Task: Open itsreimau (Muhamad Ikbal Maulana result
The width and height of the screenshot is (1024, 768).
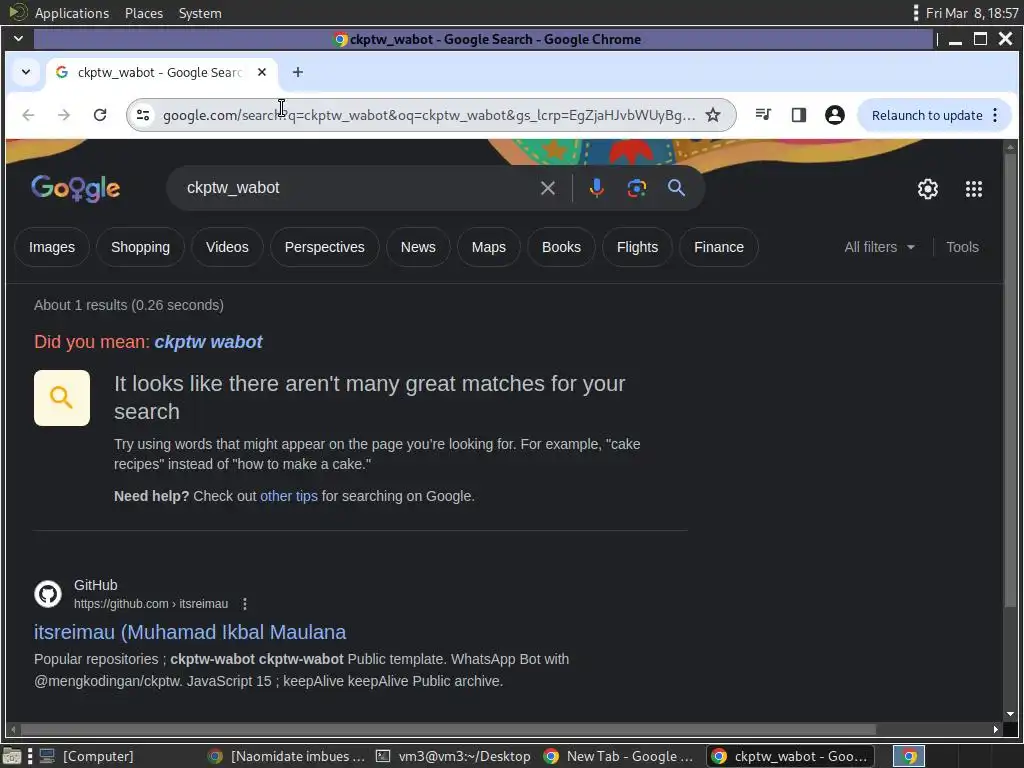Action: 190,632
